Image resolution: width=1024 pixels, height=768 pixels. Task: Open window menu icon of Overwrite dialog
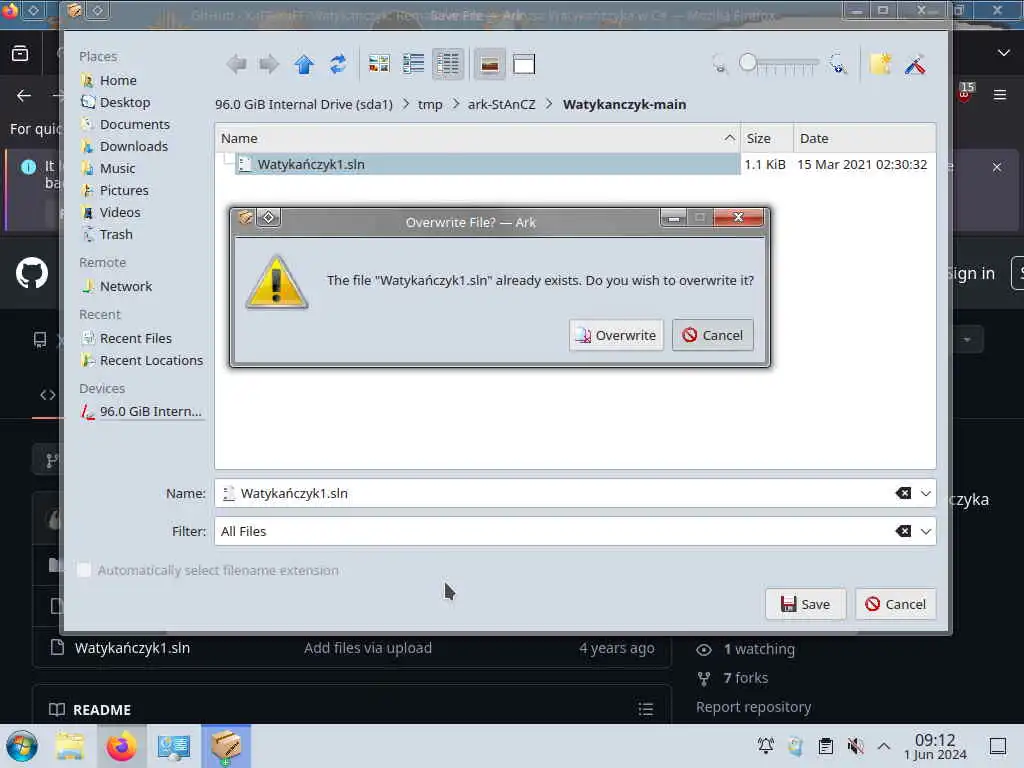pos(246,217)
